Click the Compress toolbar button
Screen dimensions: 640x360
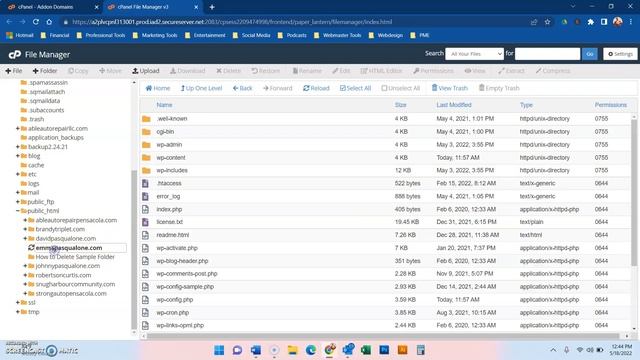(x=553, y=71)
